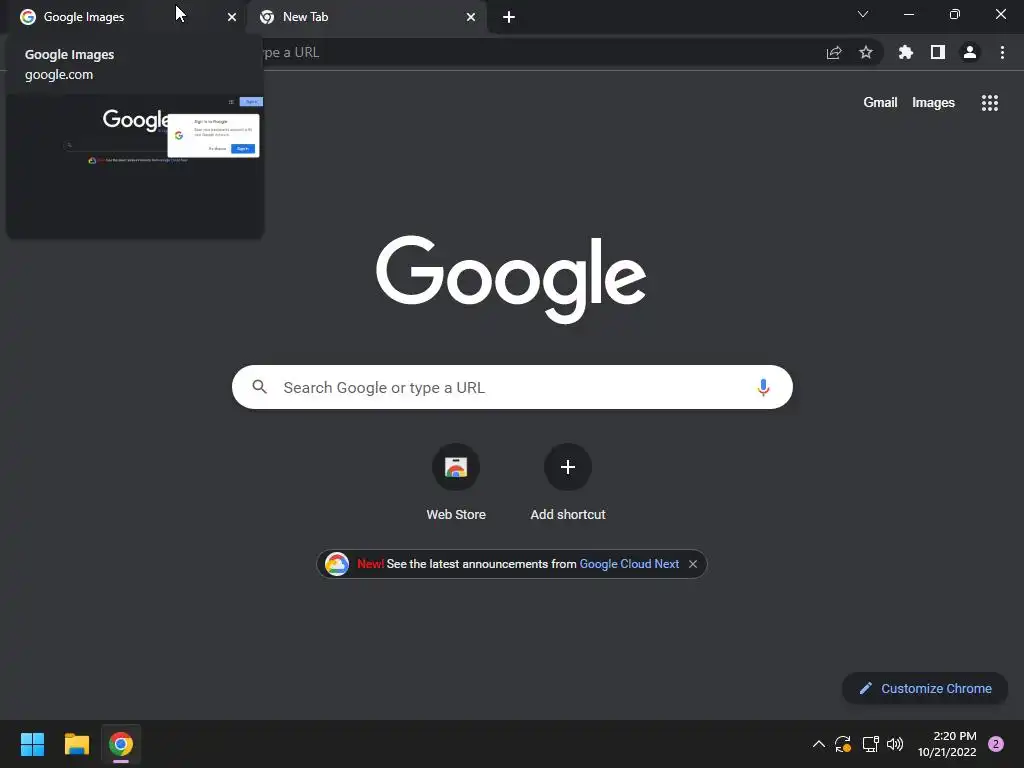Click the share this page icon
This screenshot has width=1024, height=768.
[x=834, y=53]
